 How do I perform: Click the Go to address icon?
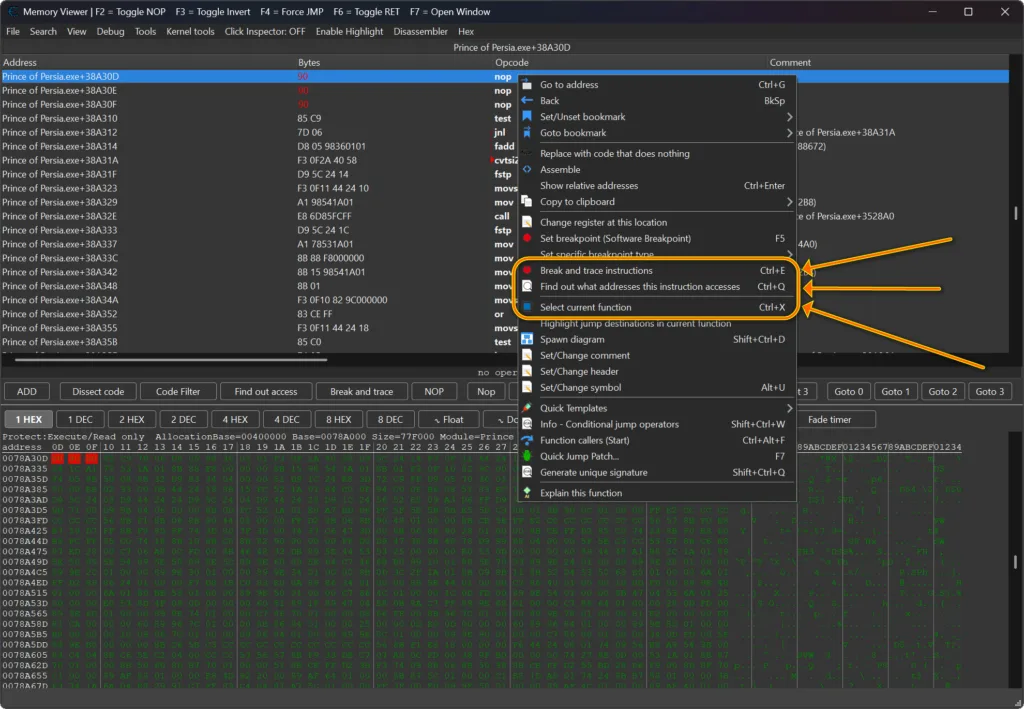tap(527, 84)
